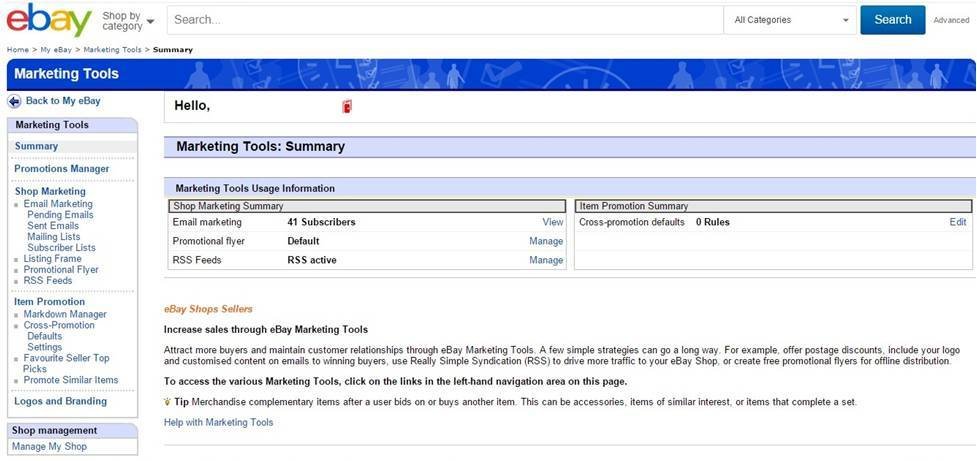Open the Shop Marketing section heading
This screenshot has width=977, height=461.
50,191
